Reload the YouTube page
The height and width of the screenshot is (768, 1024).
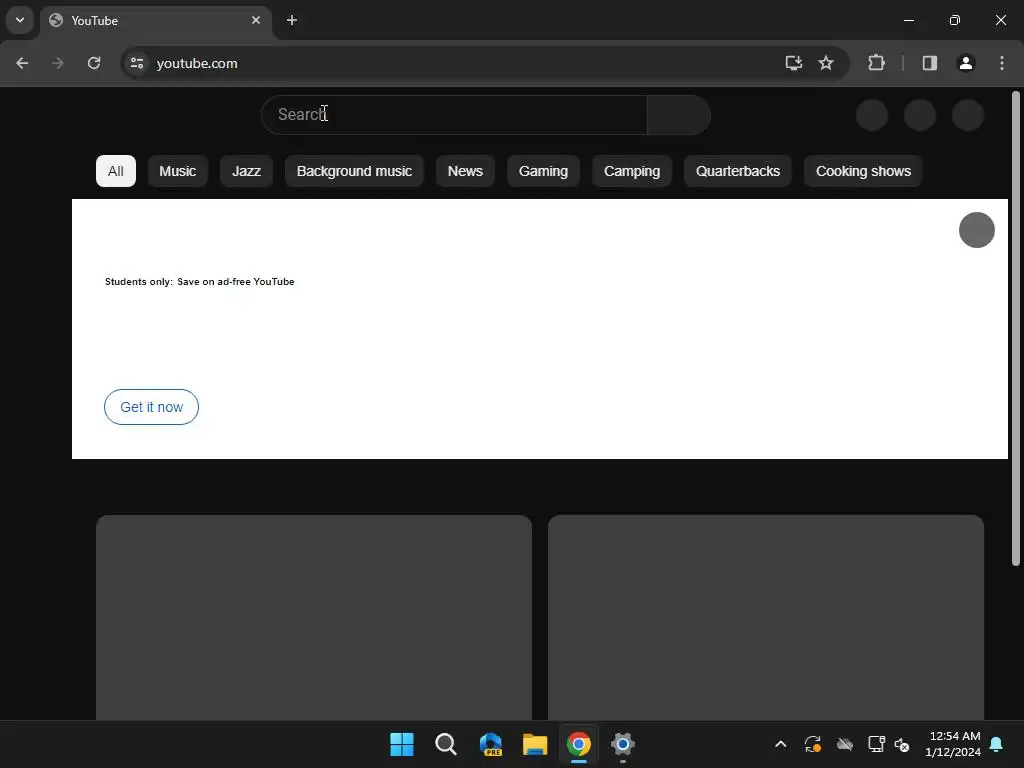pos(94,63)
